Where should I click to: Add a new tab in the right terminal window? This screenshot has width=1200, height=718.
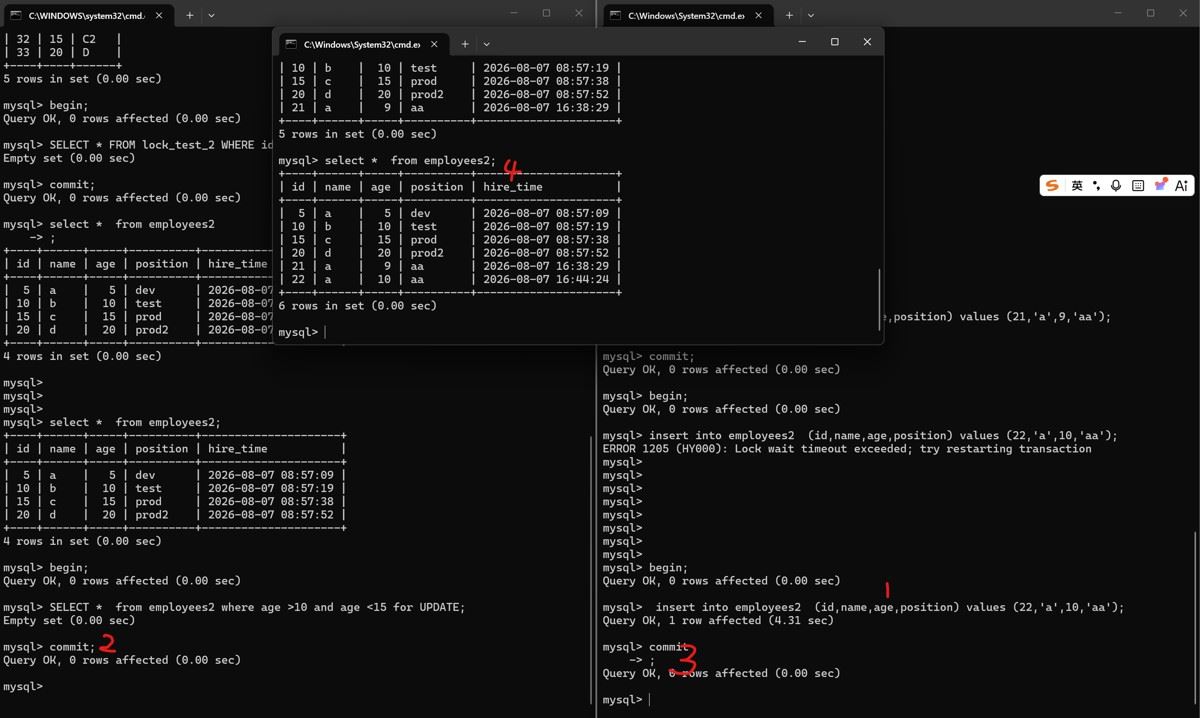point(789,15)
